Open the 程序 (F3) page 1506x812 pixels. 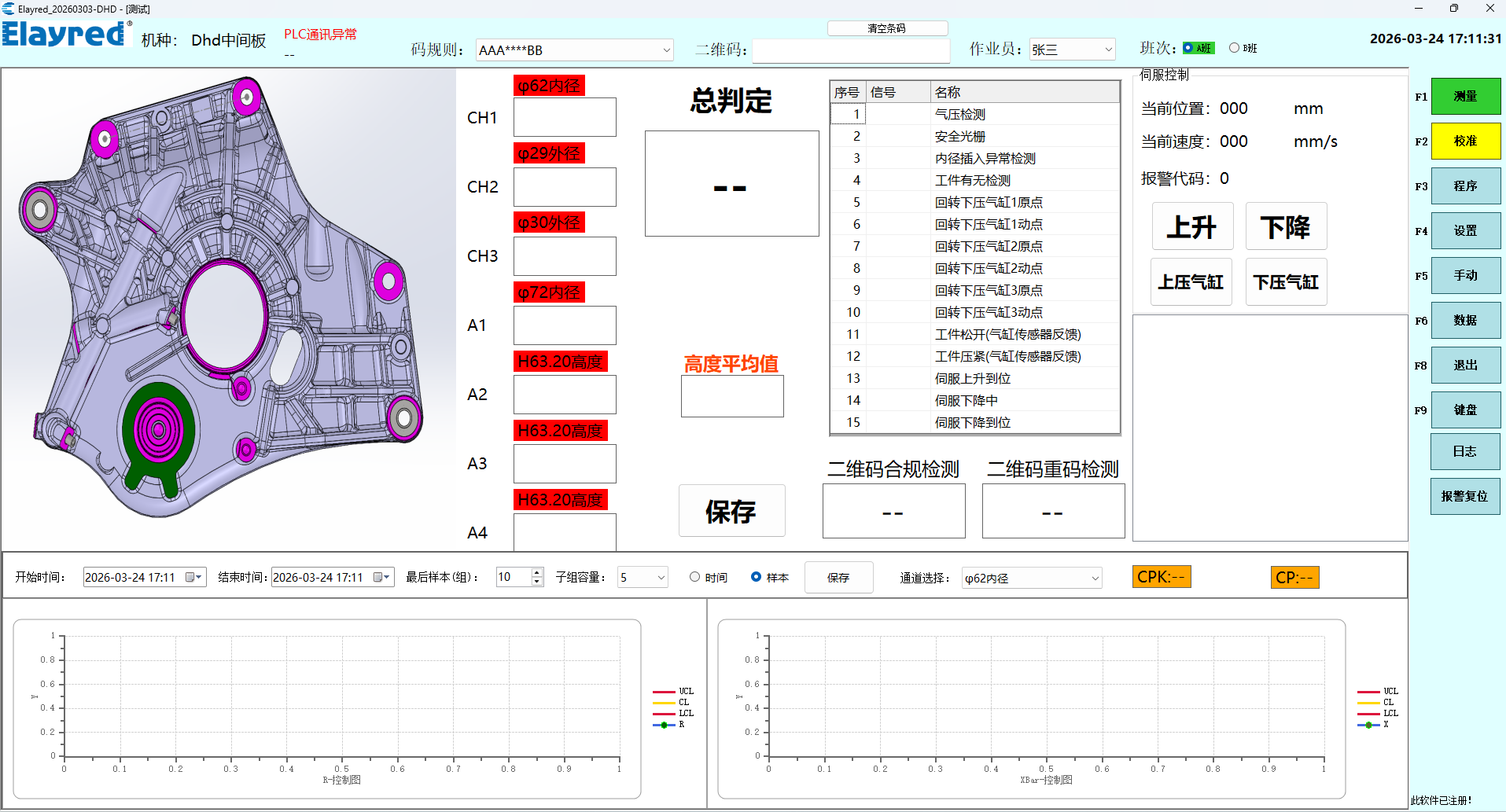click(1465, 186)
